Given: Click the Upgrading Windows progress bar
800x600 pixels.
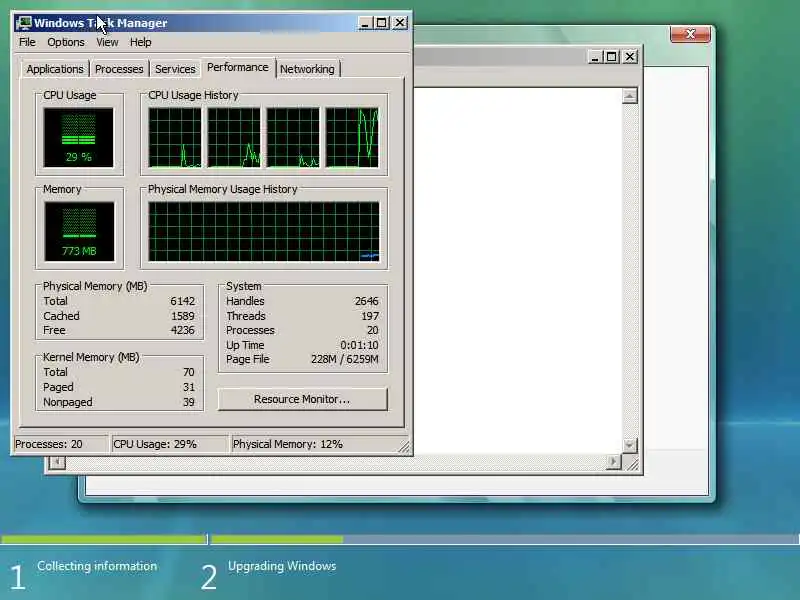Looking at the screenshot, I should (x=505, y=539).
